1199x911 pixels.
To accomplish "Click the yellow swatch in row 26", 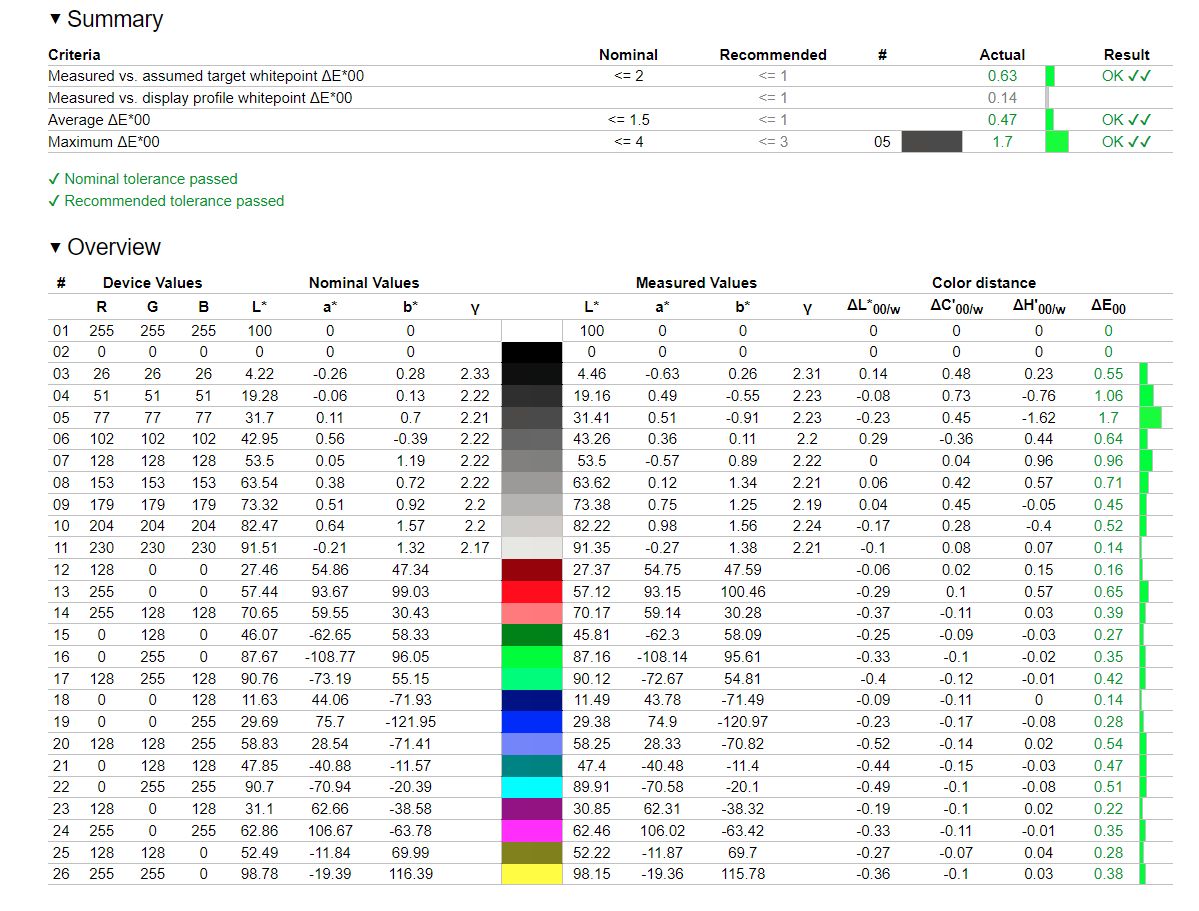I will [x=531, y=874].
